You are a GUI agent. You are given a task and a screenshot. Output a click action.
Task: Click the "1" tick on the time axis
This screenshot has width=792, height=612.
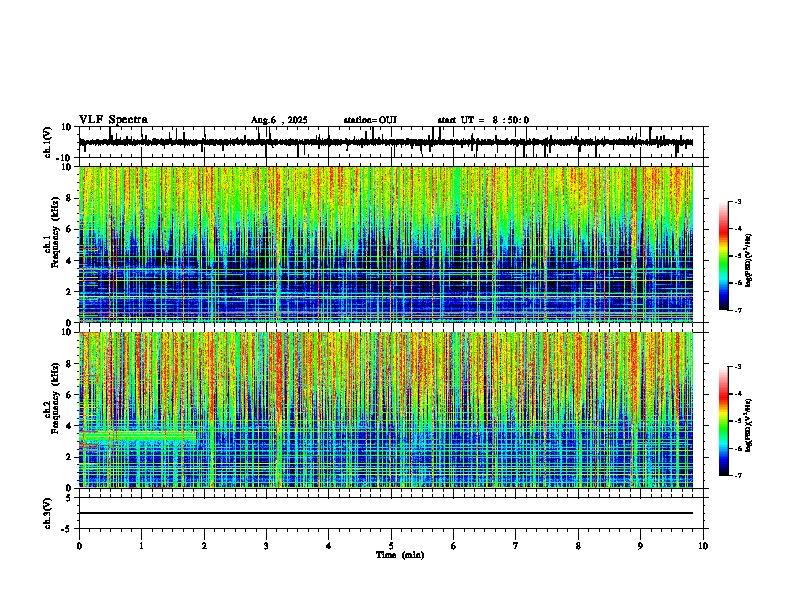(x=141, y=546)
